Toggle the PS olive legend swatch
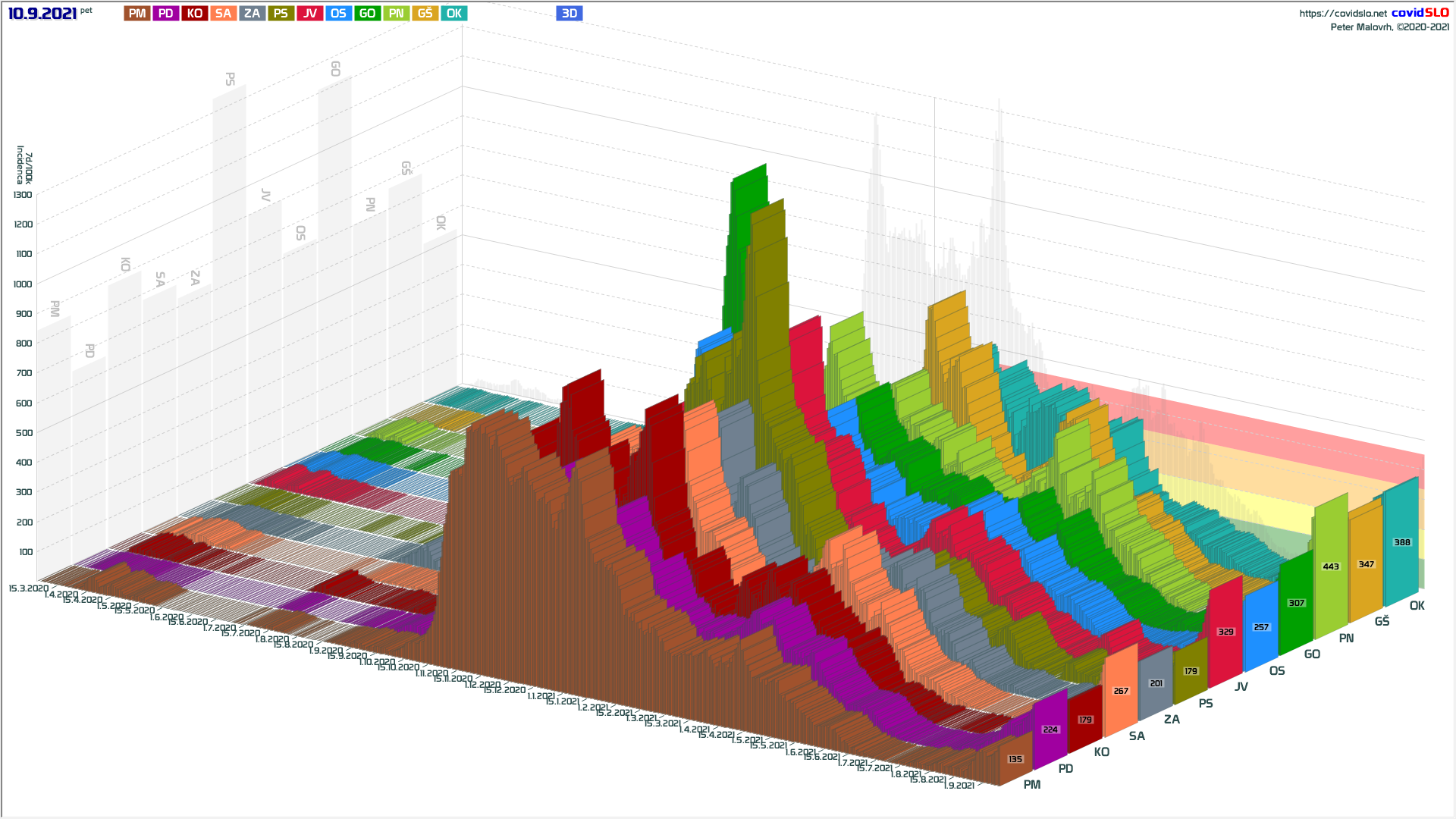Image resolution: width=1456 pixels, height=819 pixels. click(281, 14)
